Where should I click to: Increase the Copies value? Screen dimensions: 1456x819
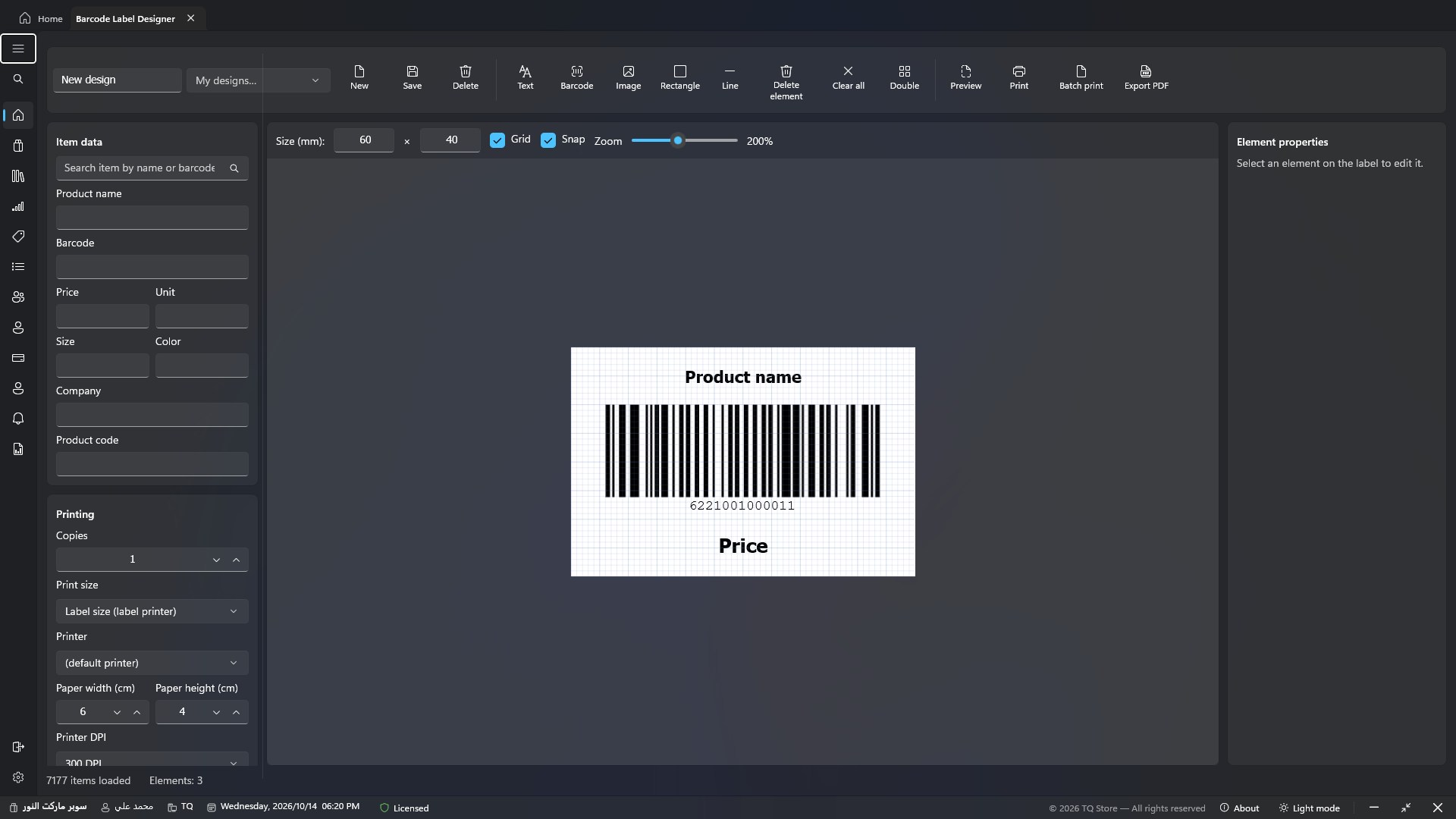coord(236,560)
